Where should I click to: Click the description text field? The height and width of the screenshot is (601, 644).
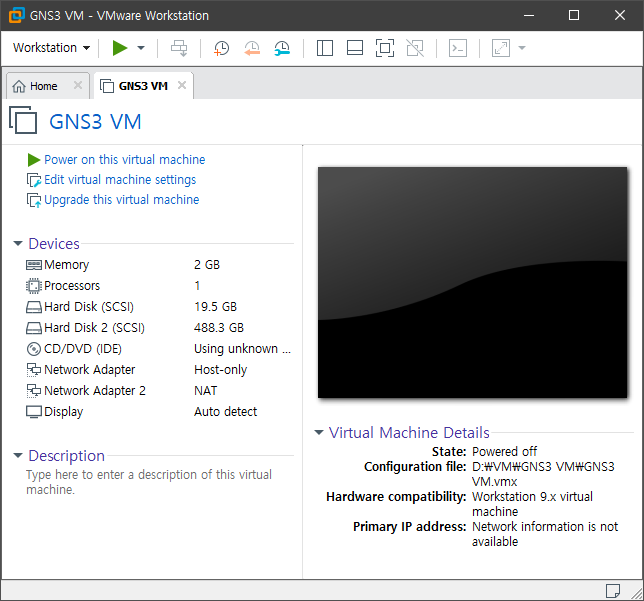pos(149,482)
